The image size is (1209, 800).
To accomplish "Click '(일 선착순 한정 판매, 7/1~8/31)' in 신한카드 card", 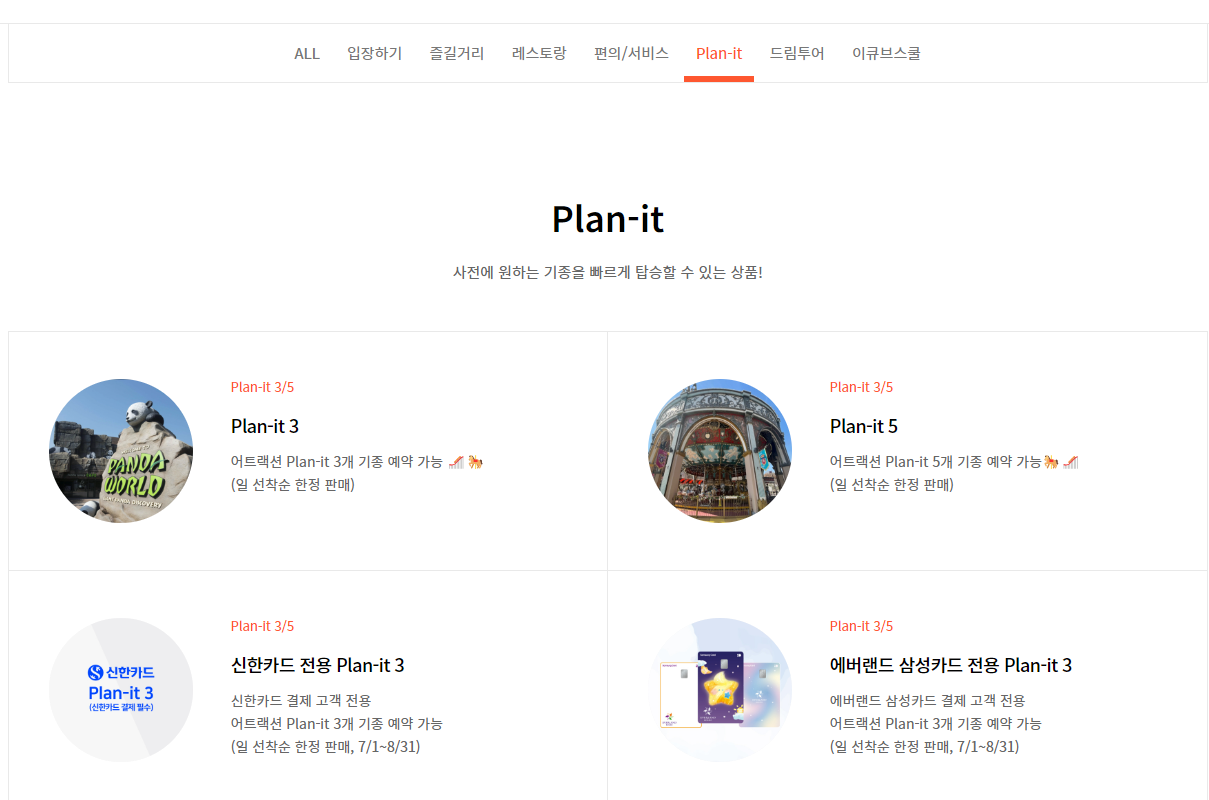I will (326, 747).
